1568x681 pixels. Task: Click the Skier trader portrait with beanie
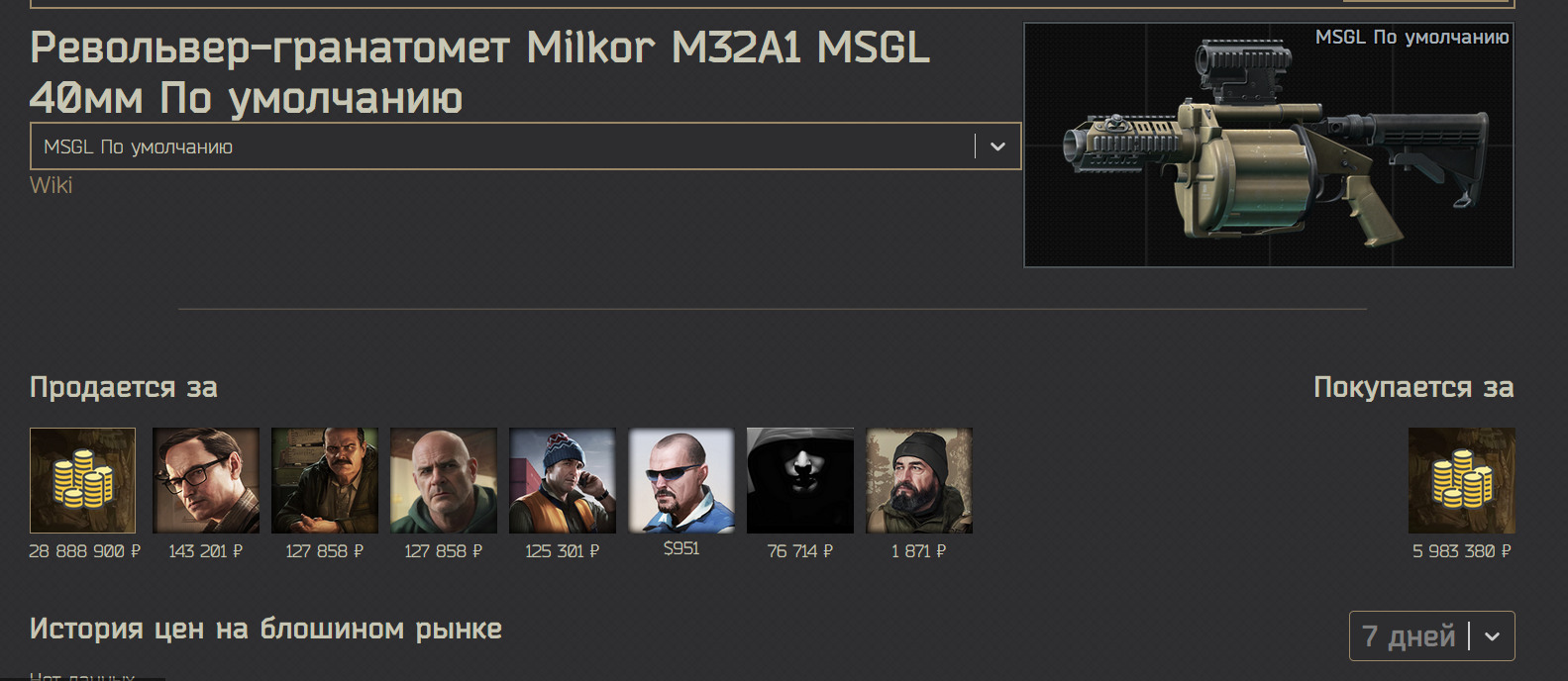(563, 480)
